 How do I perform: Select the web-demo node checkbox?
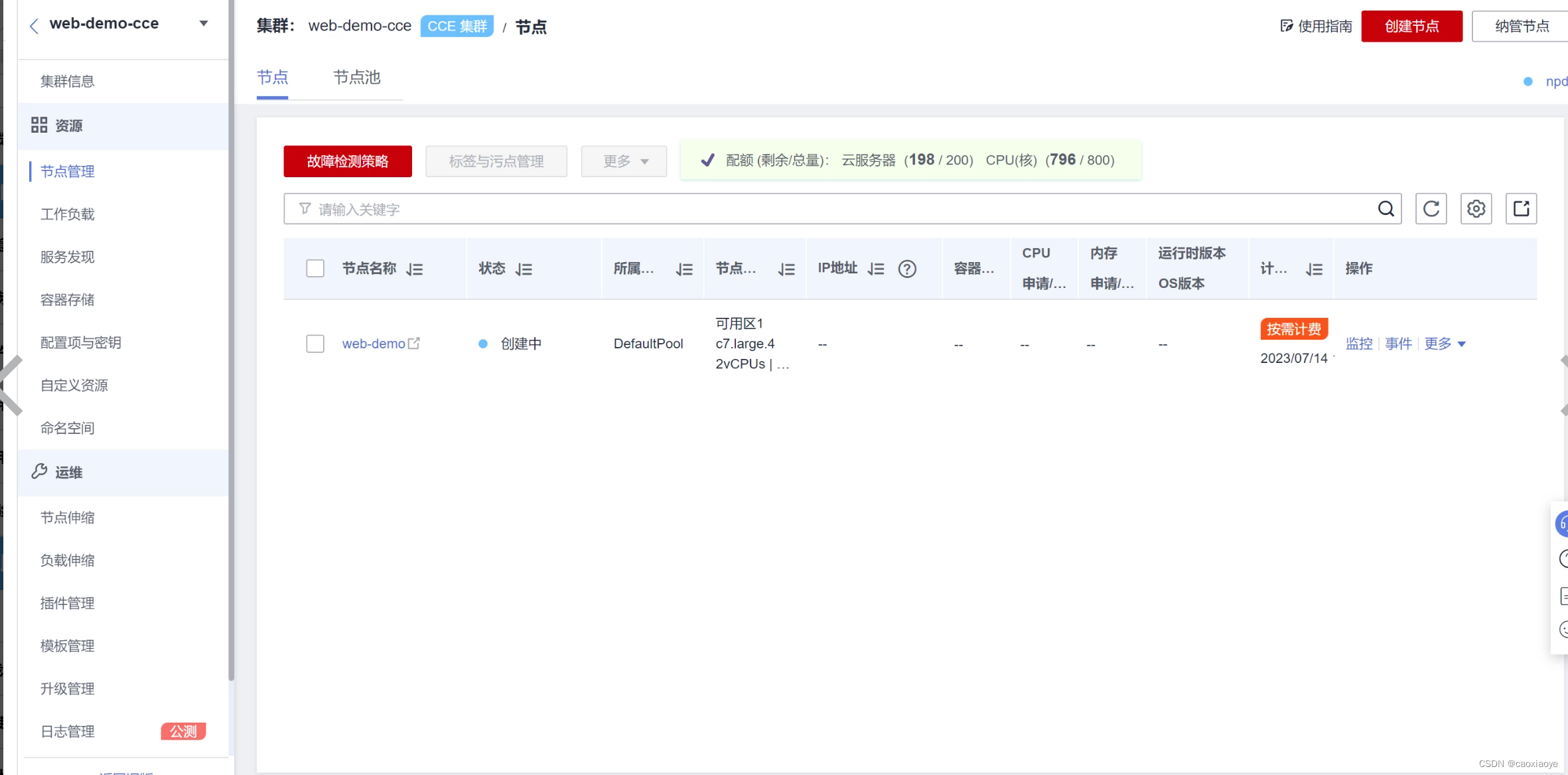tap(315, 344)
